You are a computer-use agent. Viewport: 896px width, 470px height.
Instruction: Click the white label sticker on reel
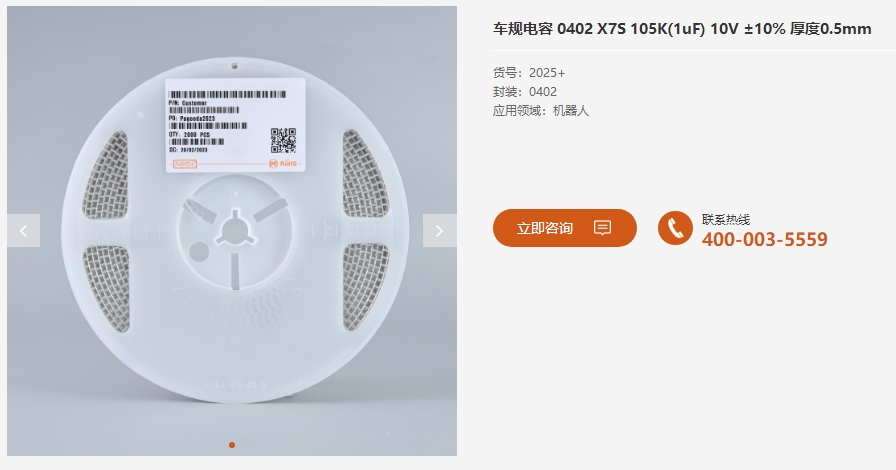pyautogui.click(x=235, y=125)
